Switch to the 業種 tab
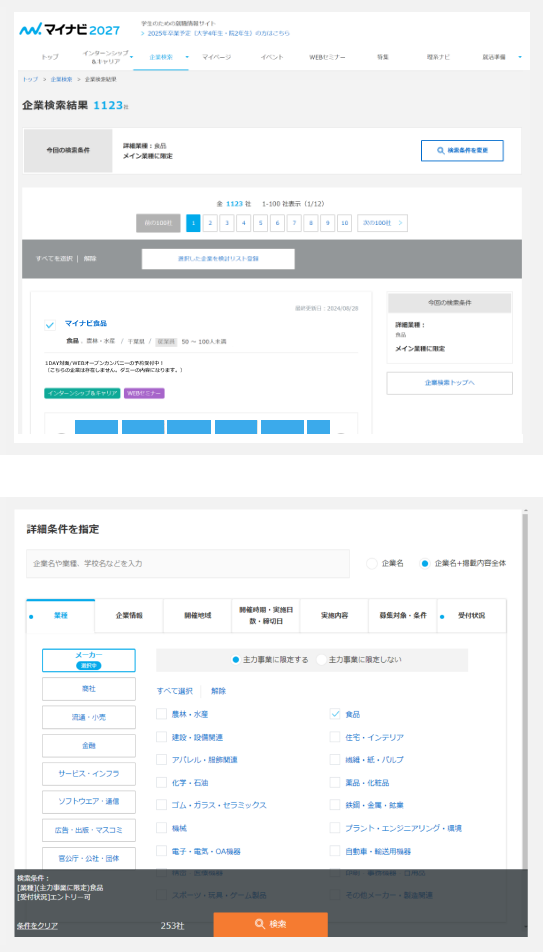Screen dimensions: 543x952 [61, 615]
